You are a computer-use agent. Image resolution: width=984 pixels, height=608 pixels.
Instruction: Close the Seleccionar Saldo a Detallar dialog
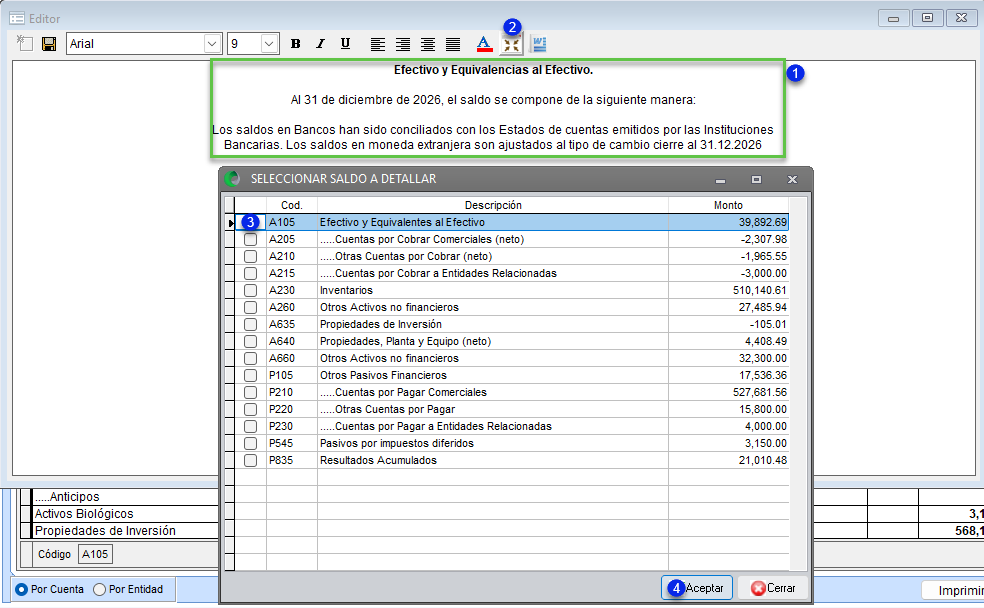[792, 179]
